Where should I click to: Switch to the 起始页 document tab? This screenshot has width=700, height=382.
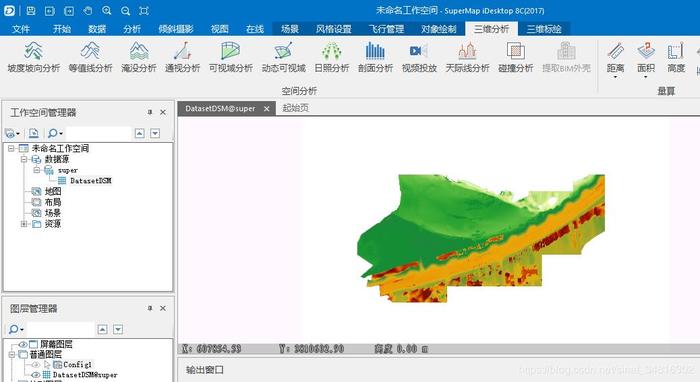pos(296,108)
